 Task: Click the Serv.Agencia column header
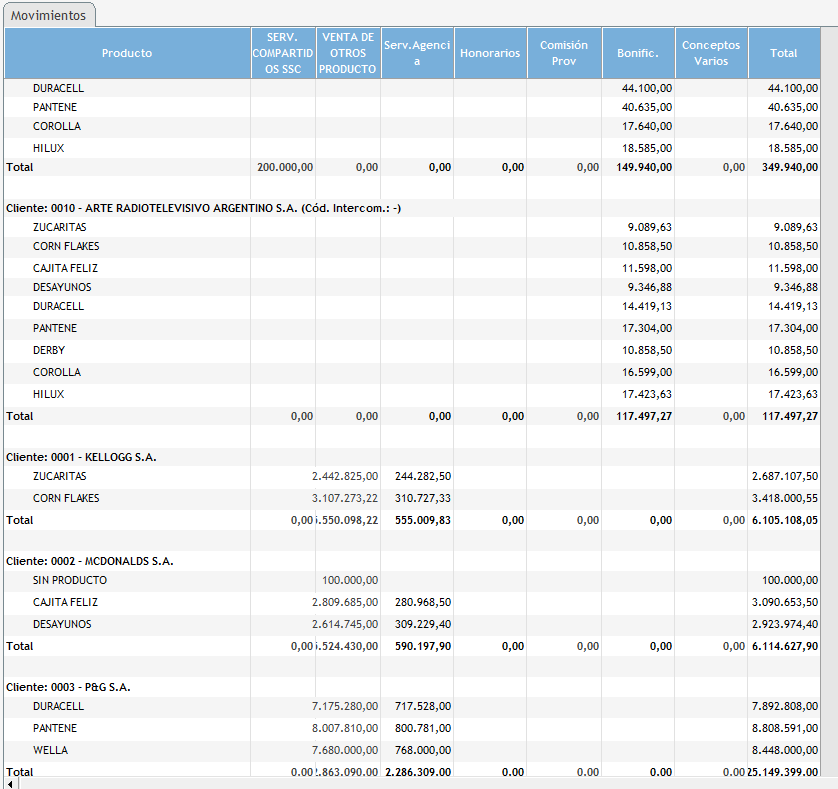[417, 53]
